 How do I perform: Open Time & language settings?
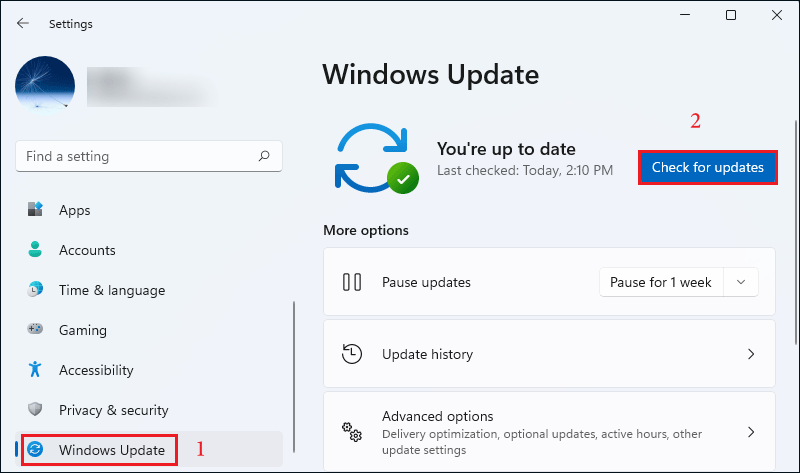click(112, 290)
